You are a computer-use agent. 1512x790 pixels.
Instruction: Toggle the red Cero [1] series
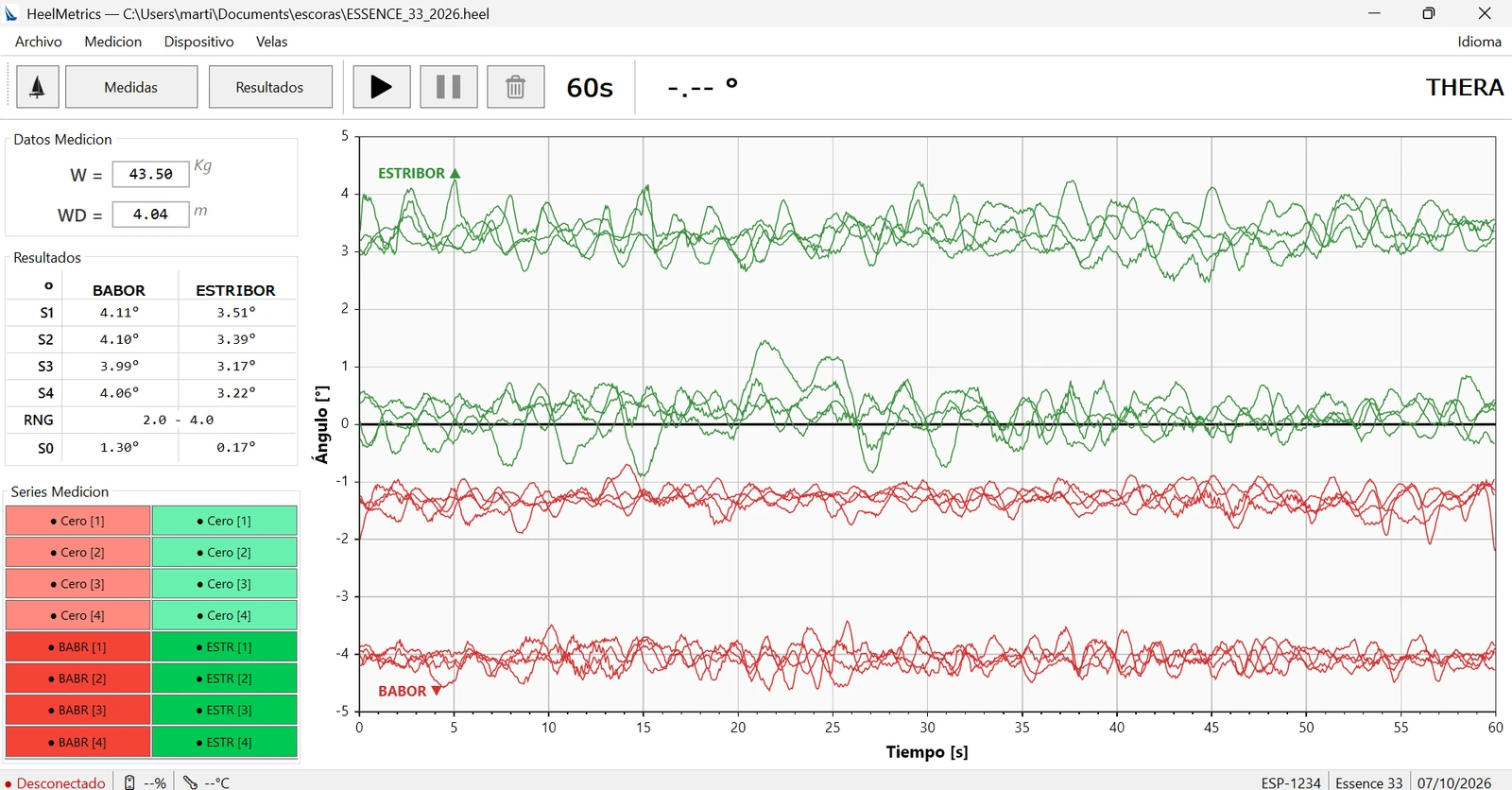78,521
